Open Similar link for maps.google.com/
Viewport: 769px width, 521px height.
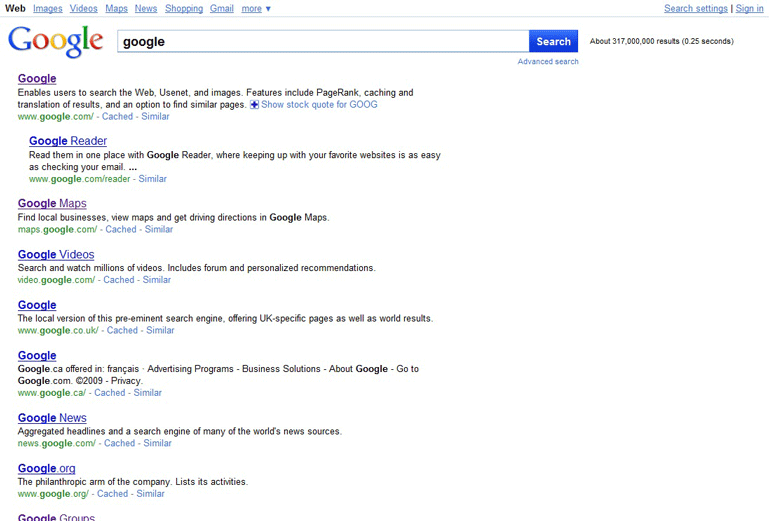[158, 229]
